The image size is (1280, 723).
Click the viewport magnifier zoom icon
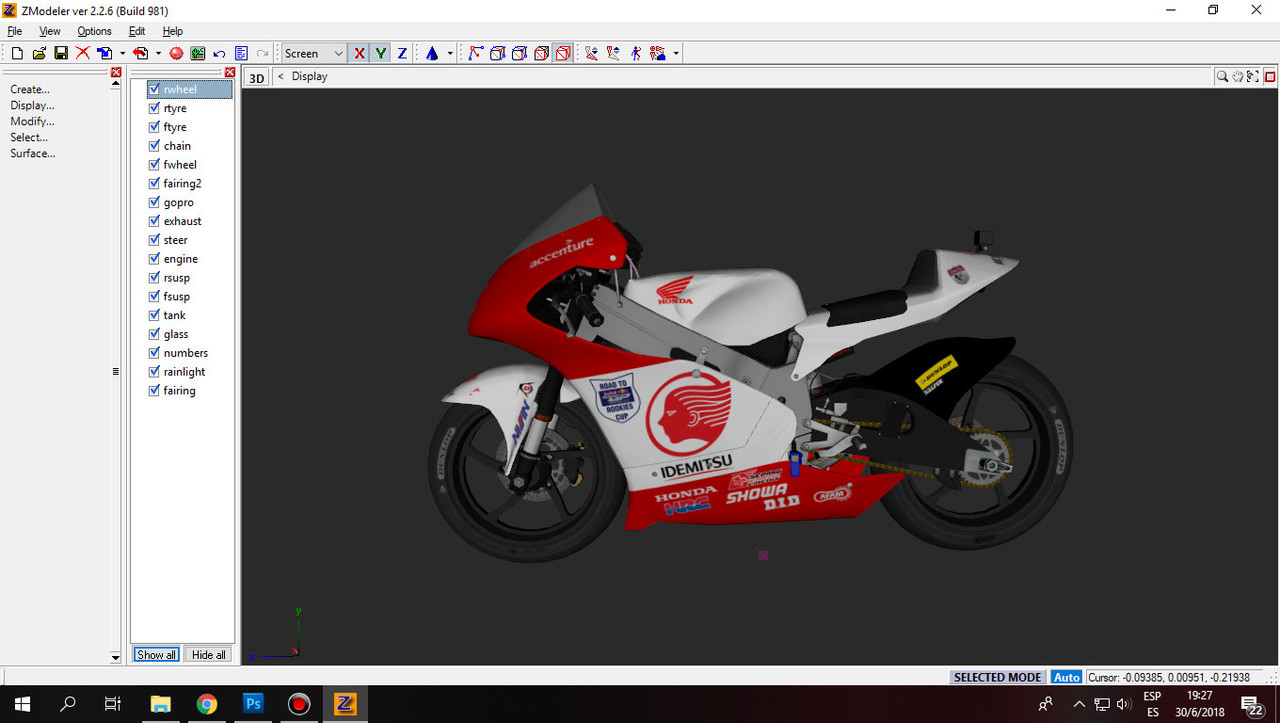(1222, 76)
